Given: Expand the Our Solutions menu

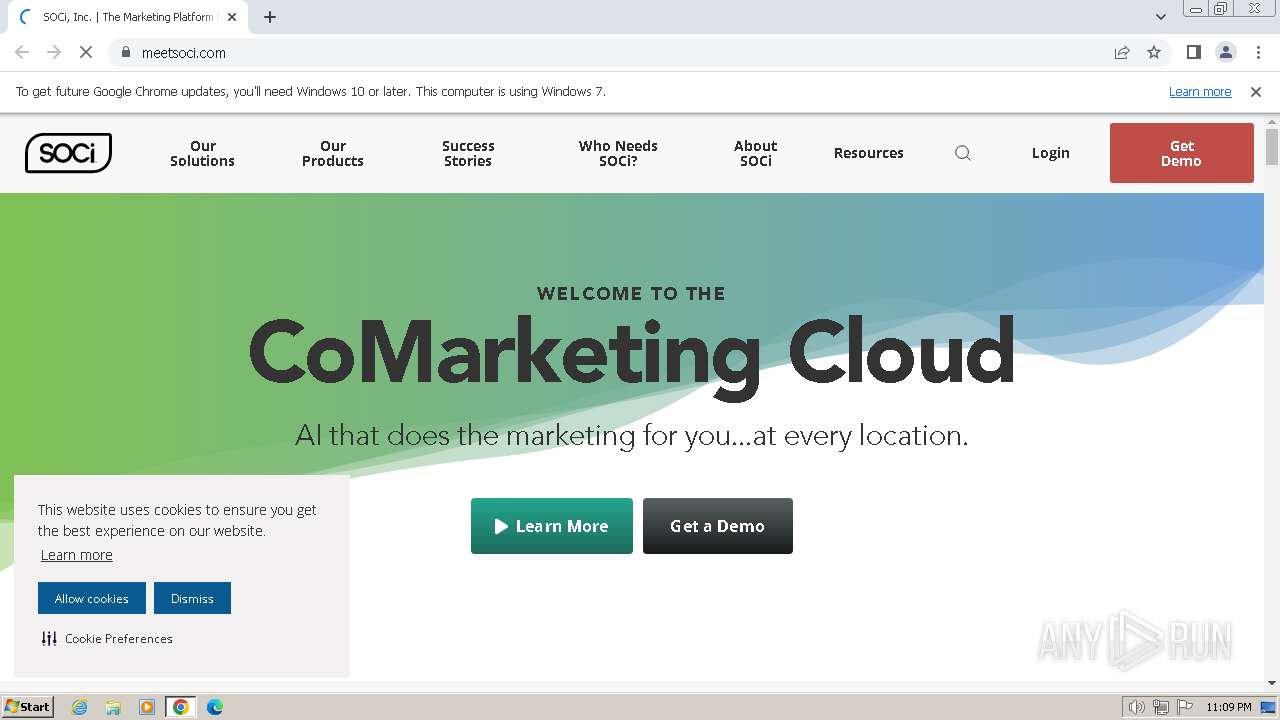Looking at the screenshot, I should (x=202, y=153).
